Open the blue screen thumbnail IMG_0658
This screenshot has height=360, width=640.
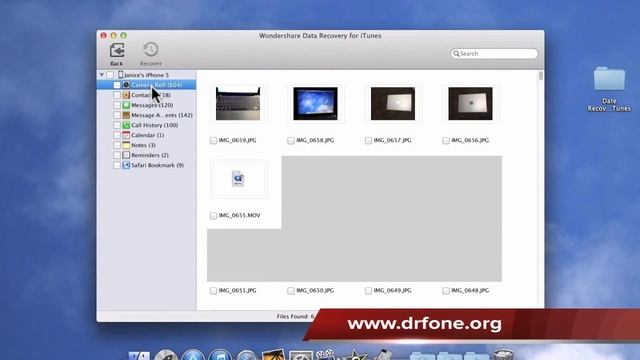(x=316, y=103)
